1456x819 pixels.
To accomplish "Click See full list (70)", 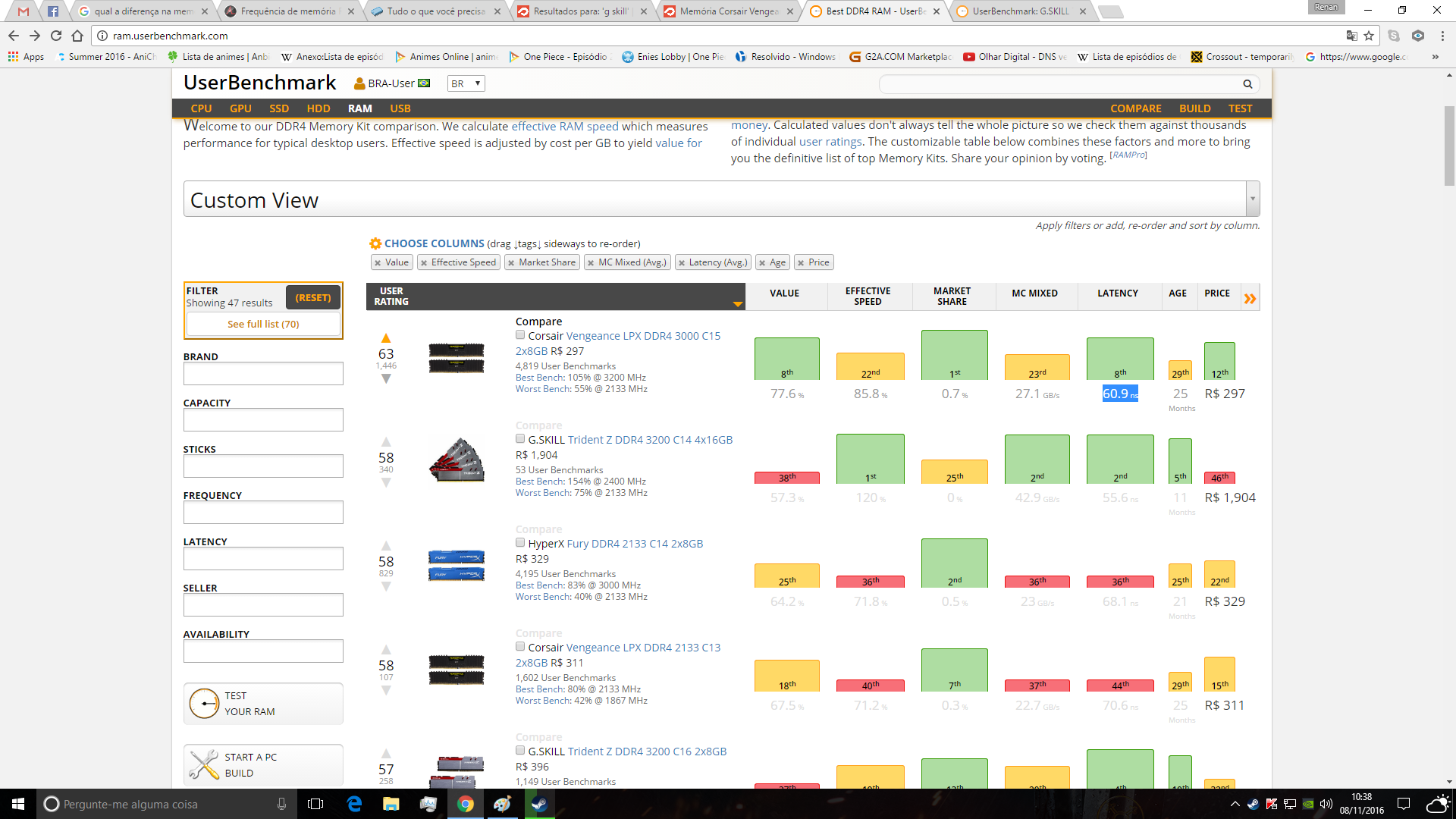I will pos(263,324).
